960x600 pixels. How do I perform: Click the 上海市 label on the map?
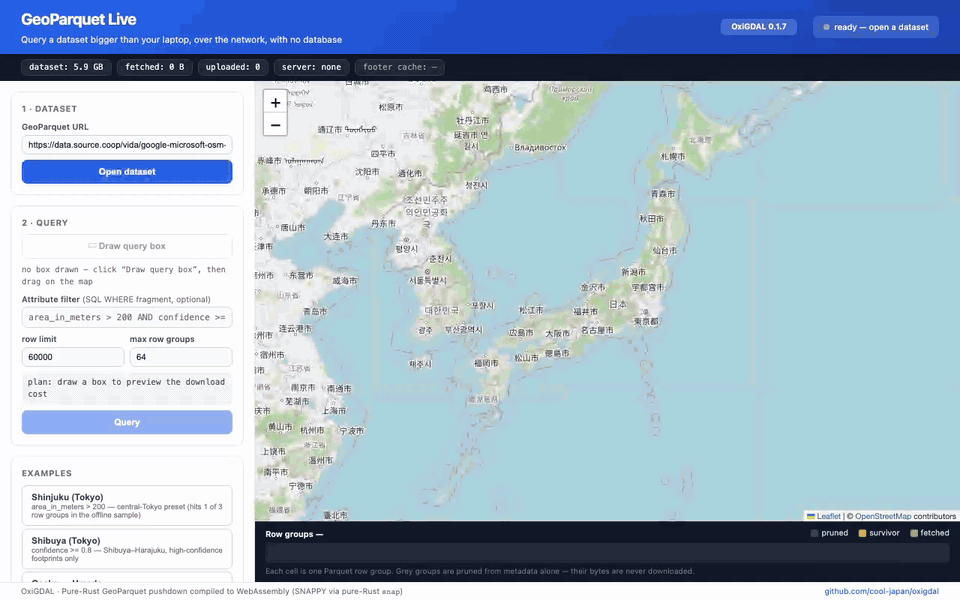click(x=334, y=410)
